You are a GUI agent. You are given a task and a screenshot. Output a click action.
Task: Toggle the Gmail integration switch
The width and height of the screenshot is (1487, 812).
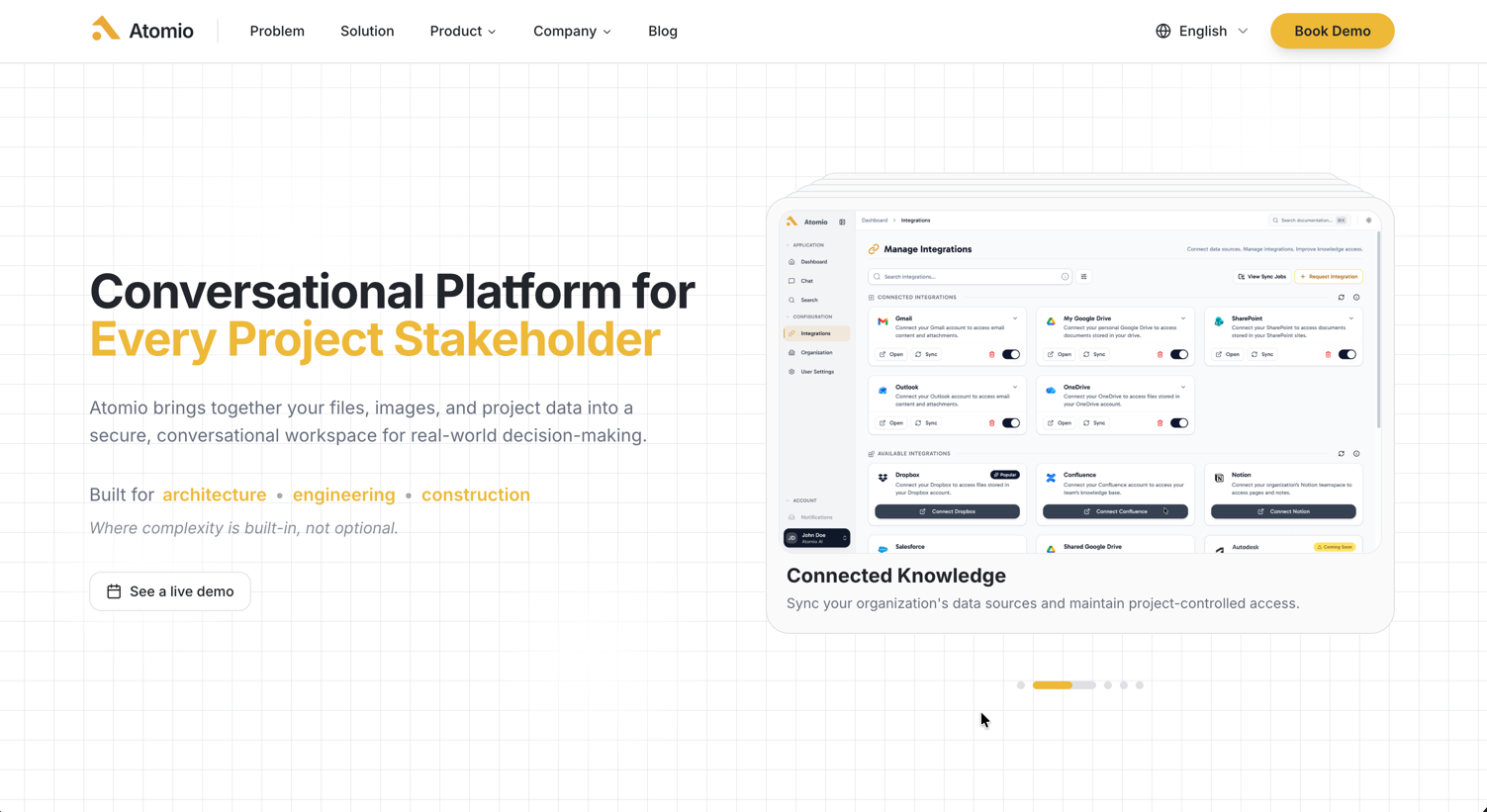1011,354
